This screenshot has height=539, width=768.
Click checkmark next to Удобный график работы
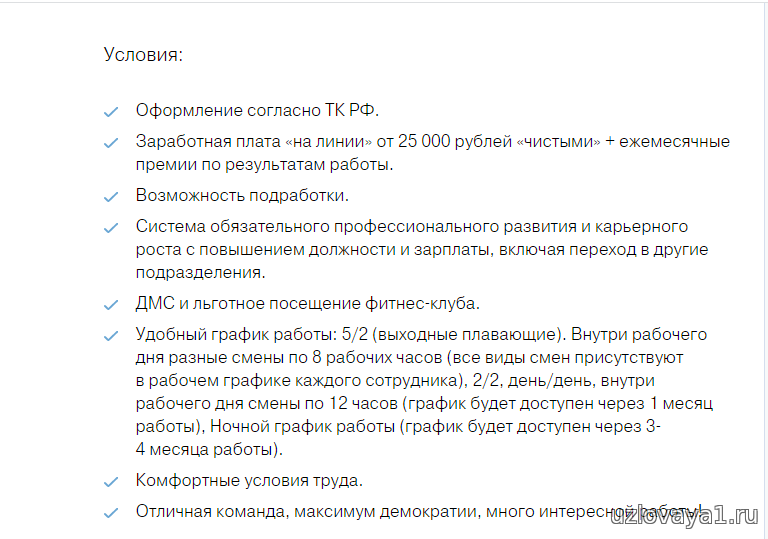[111, 336]
